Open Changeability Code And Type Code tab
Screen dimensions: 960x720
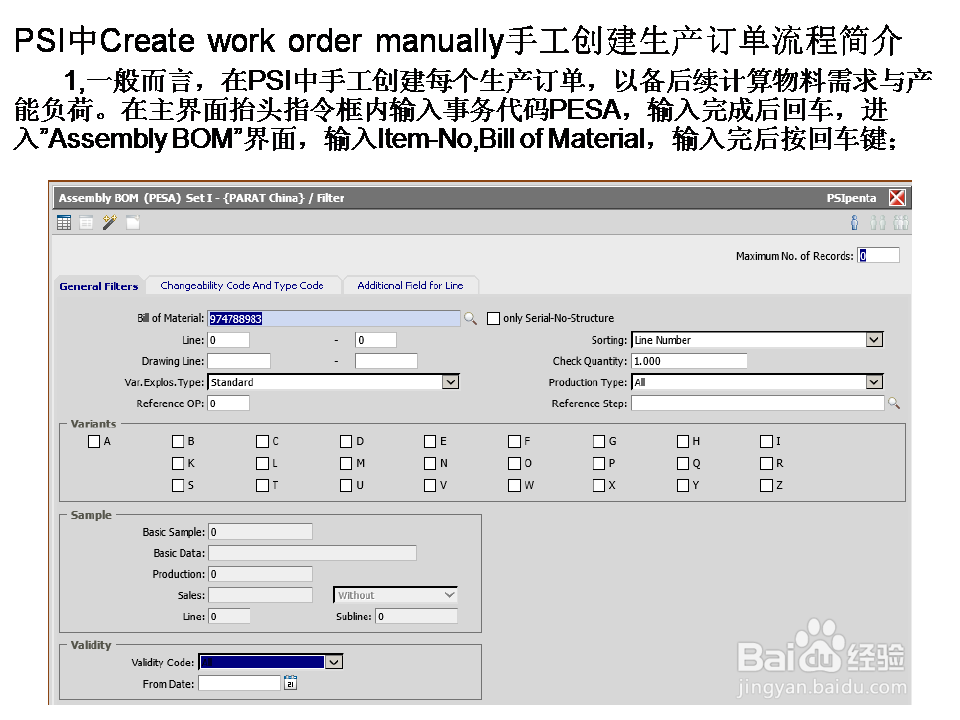coord(242,285)
